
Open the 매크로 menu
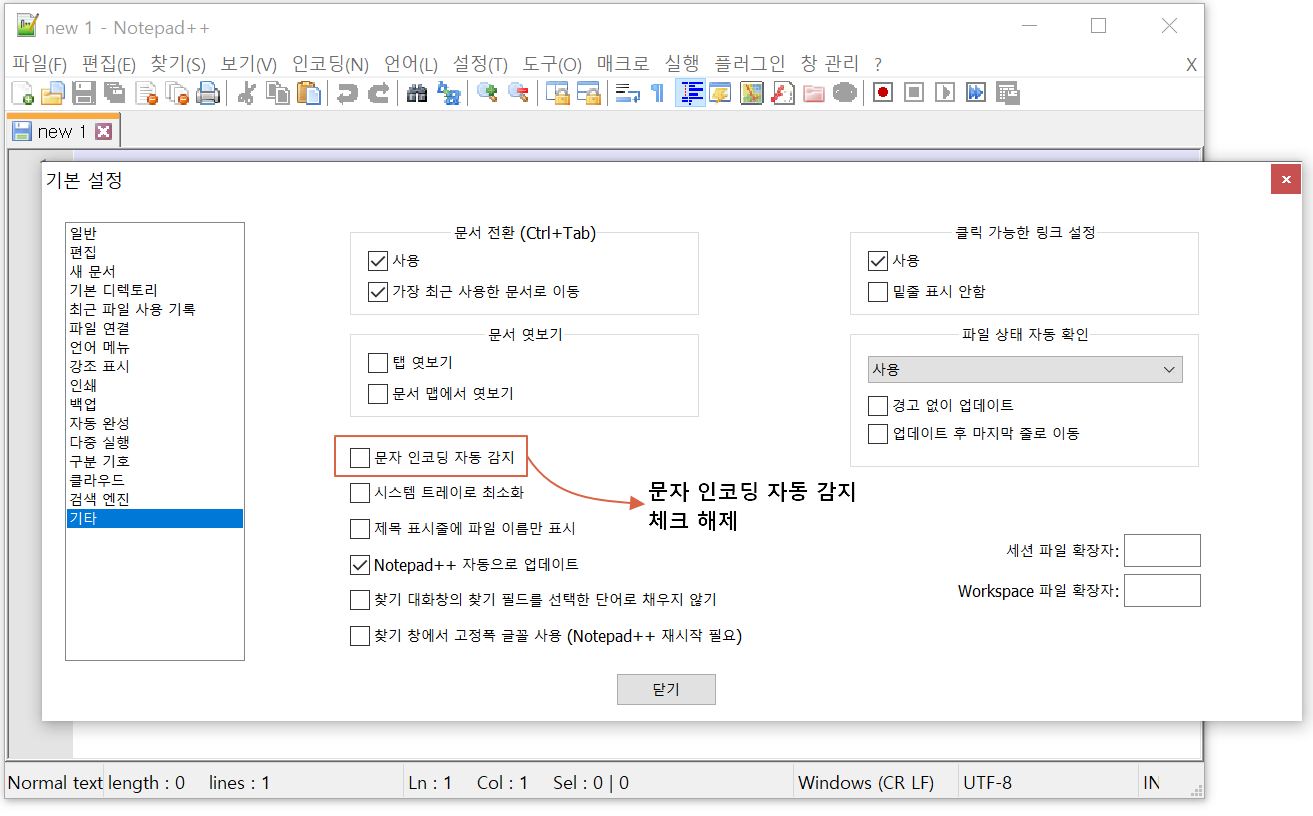pos(623,64)
